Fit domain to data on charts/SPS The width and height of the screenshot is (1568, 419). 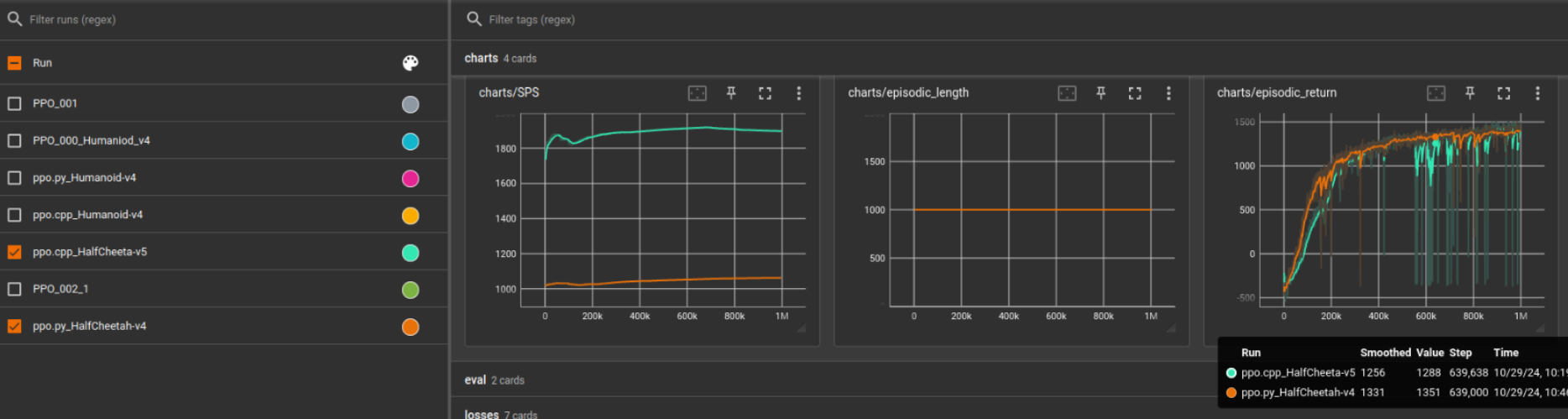click(x=698, y=93)
